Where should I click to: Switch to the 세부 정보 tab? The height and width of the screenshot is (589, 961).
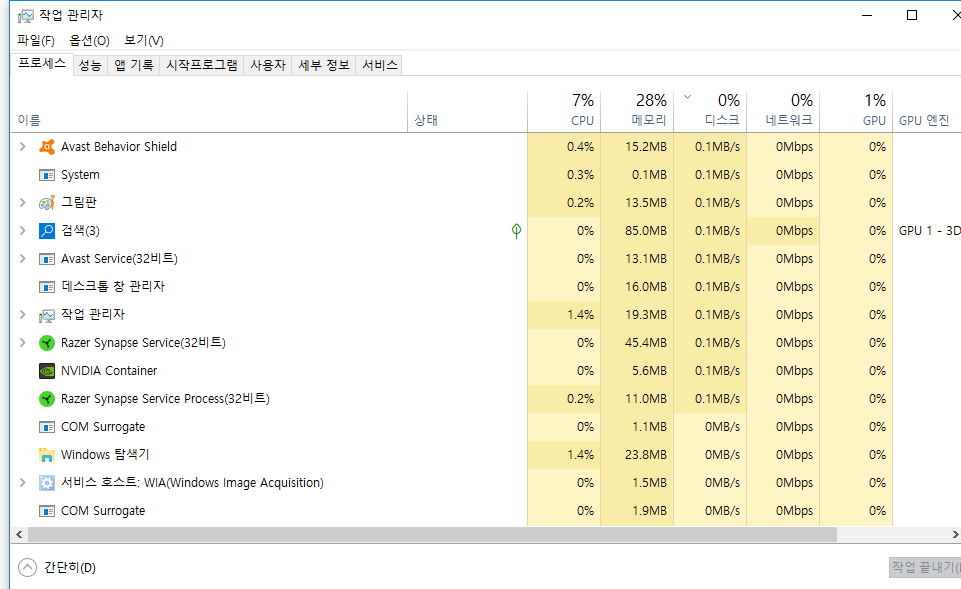(324, 65)
